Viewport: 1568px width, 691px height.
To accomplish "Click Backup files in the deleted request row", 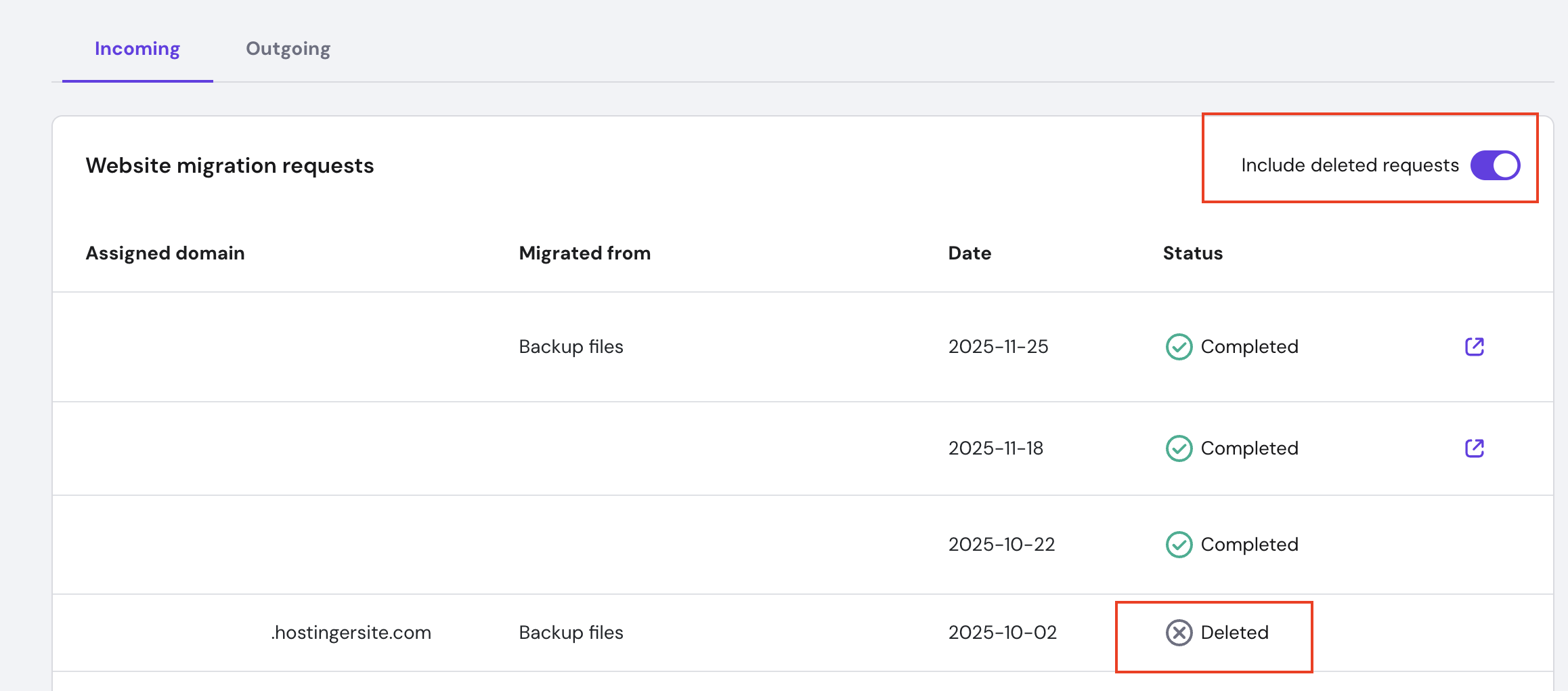I will tap(571, 633).
